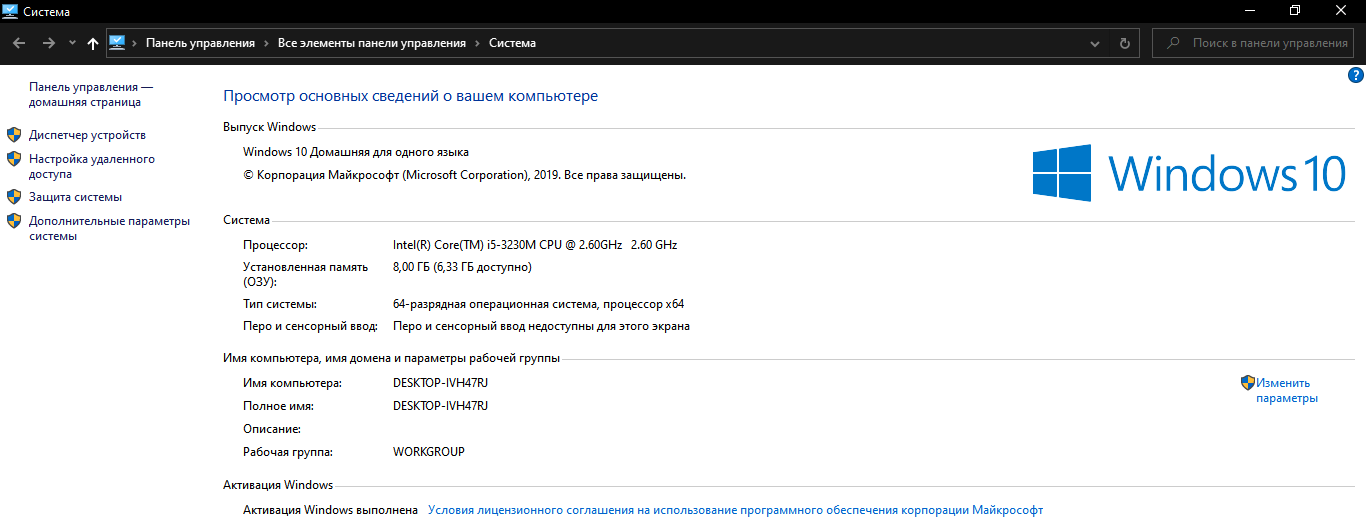
Task: Click 'Изменить параметры' link
Action: point(1287,391)
